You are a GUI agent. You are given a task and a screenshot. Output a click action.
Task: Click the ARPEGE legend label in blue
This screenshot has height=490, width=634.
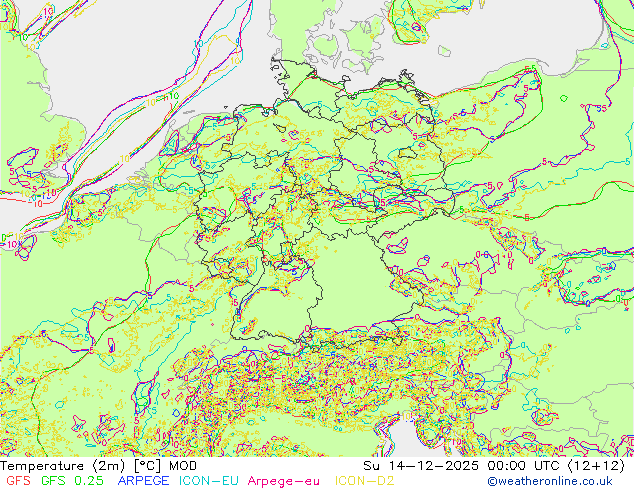tap(144, 481)
